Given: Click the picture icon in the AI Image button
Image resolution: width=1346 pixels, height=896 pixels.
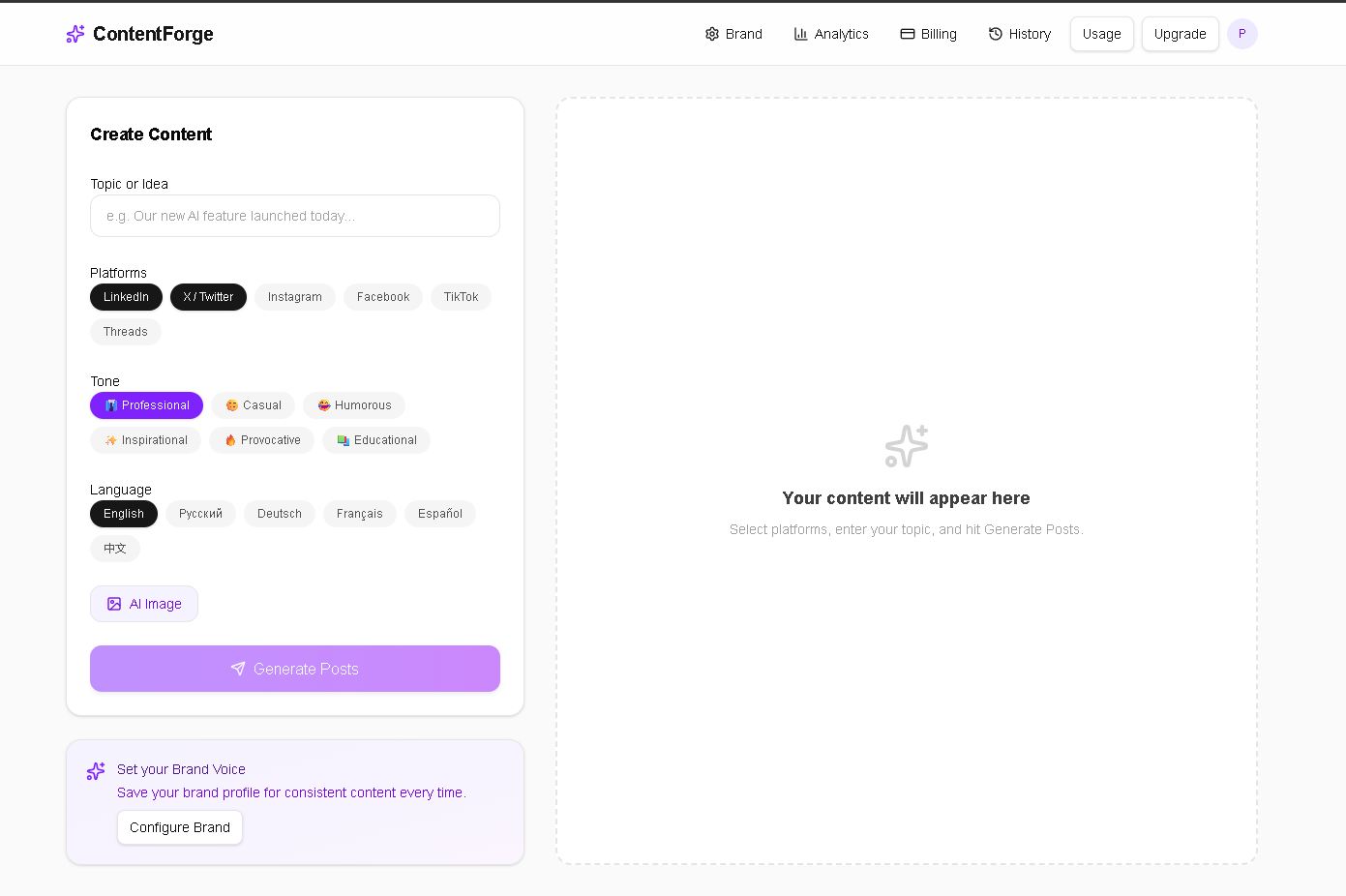Looking at the screenshot, I should tap(114, 604).
